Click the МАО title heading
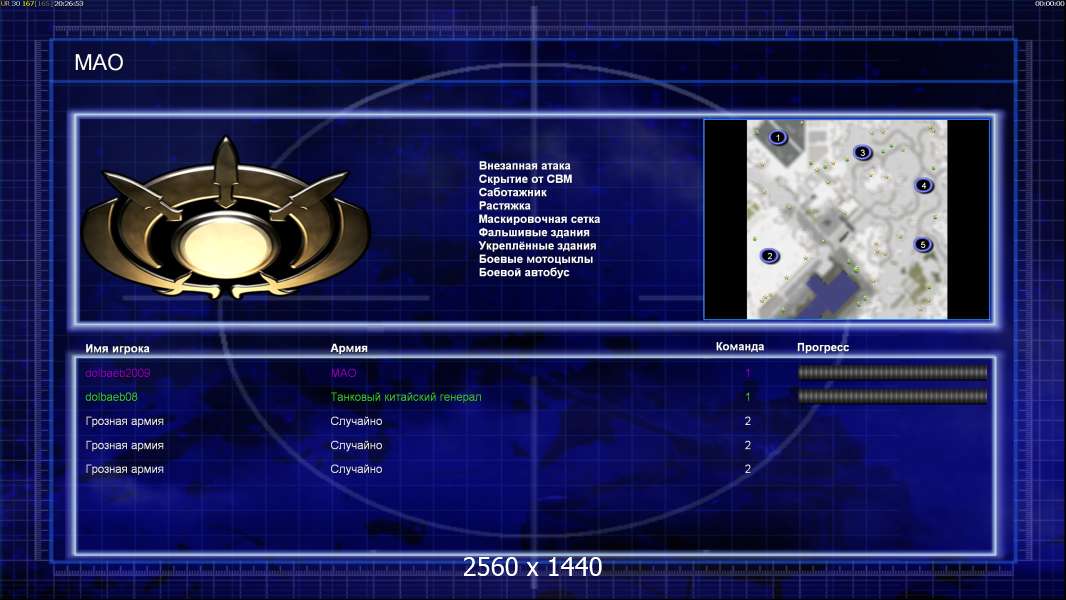1066x600 pixels. 99,63
